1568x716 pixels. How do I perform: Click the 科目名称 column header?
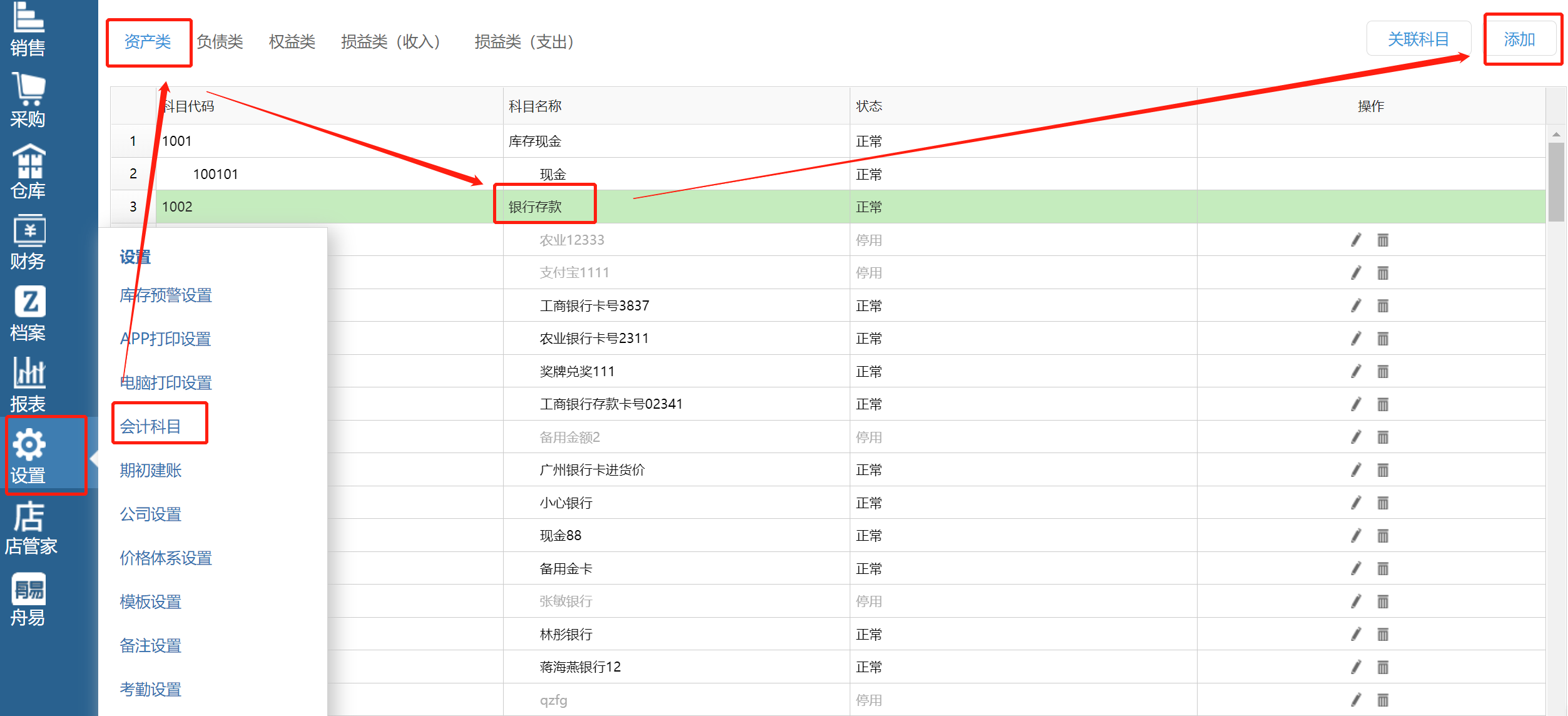point(676,106)
